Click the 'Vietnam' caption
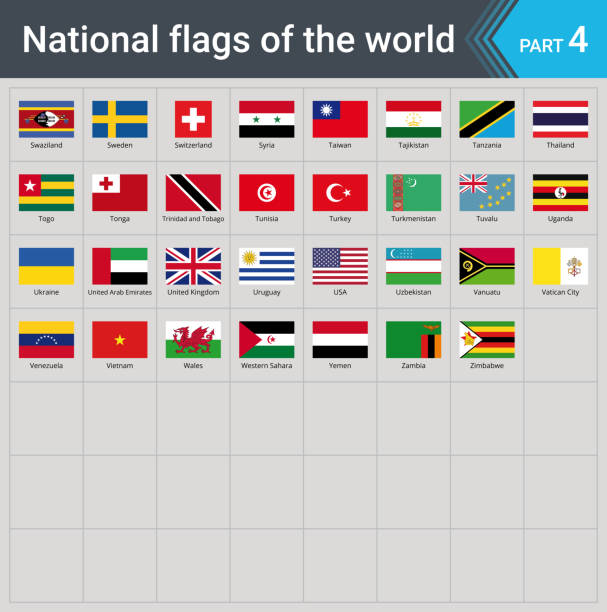Screen dimensions: 607x612 pos(119,365)
